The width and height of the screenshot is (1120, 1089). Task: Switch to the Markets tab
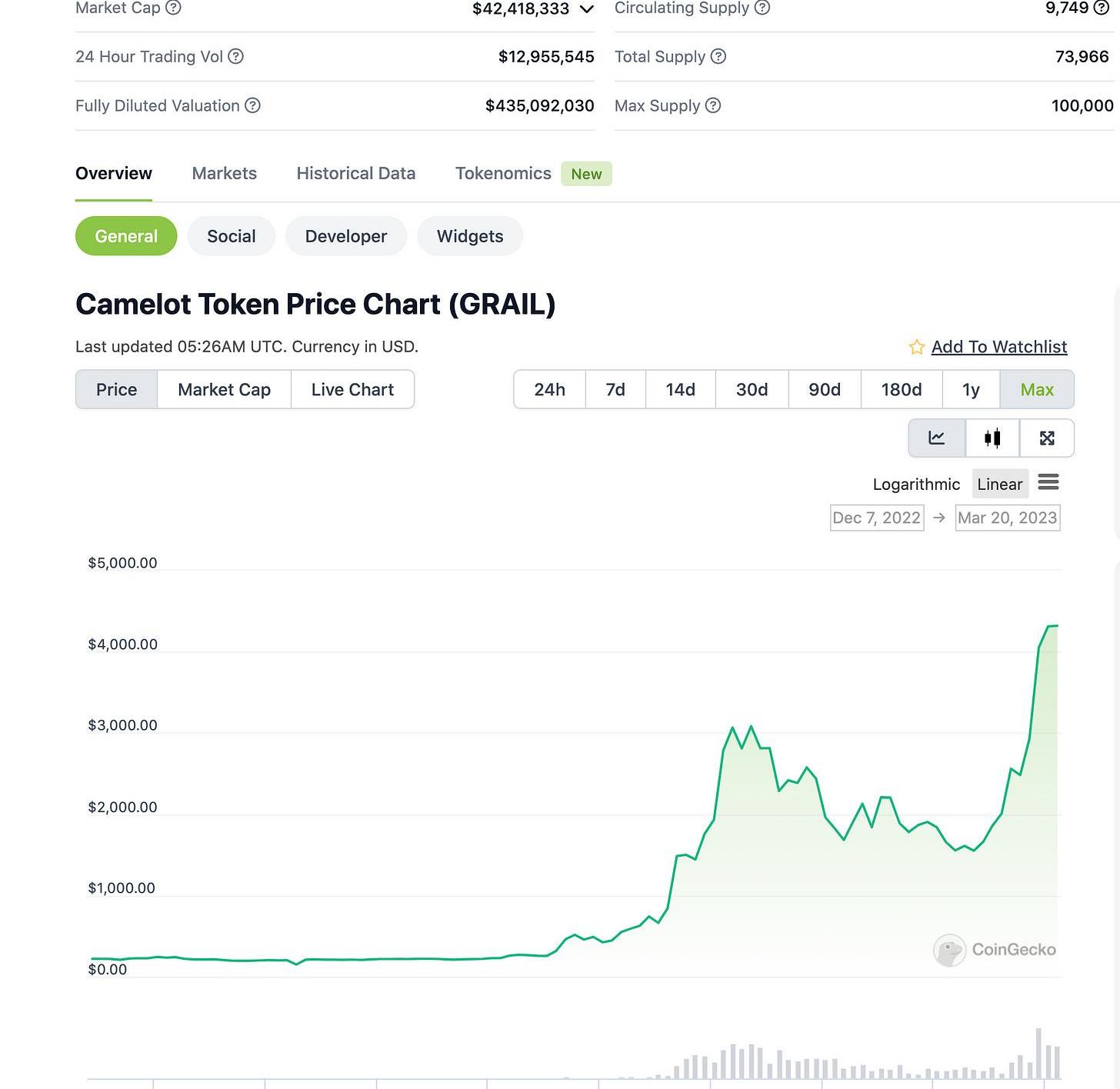coord(224,174)
